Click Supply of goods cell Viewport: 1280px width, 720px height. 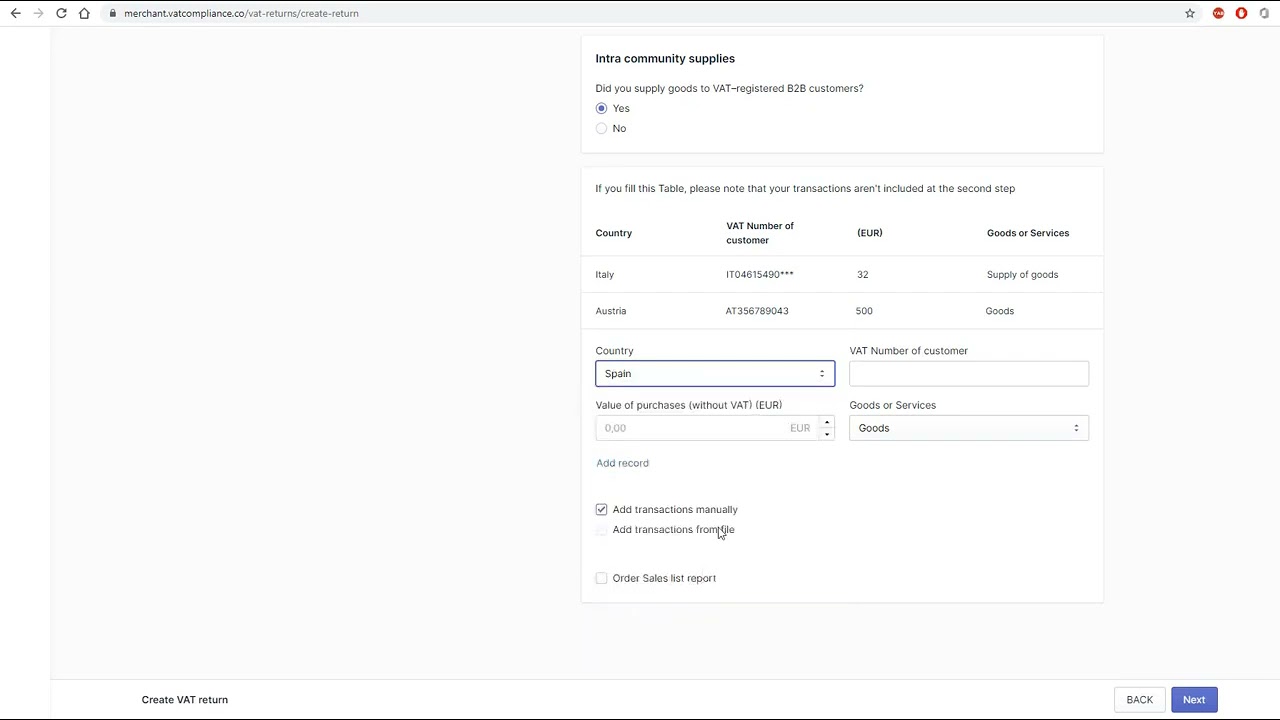pos(1022,274)
